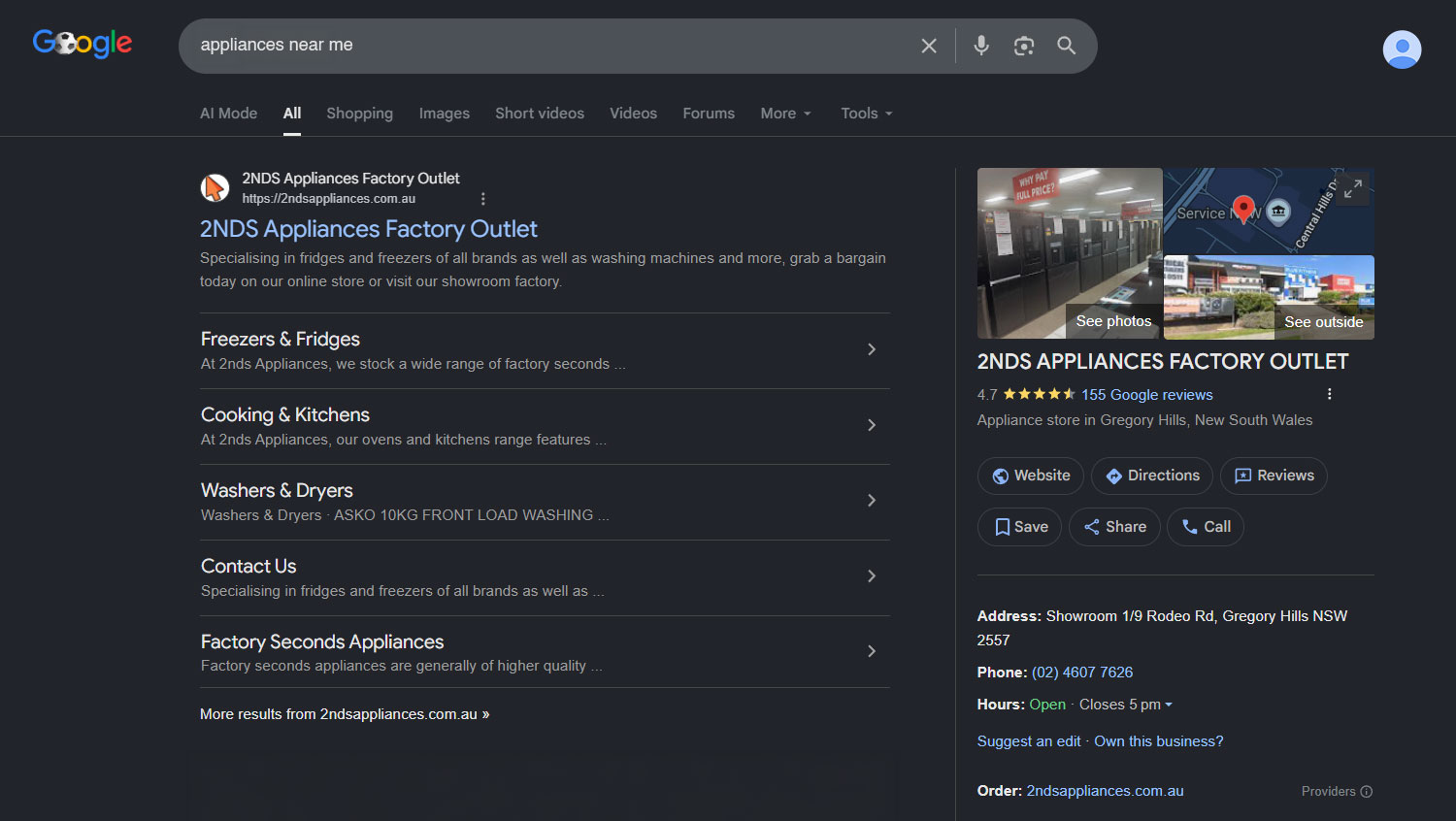Click Own this business? link
The width and height of the screenshot is (1456, 821).
[1159, 741]
